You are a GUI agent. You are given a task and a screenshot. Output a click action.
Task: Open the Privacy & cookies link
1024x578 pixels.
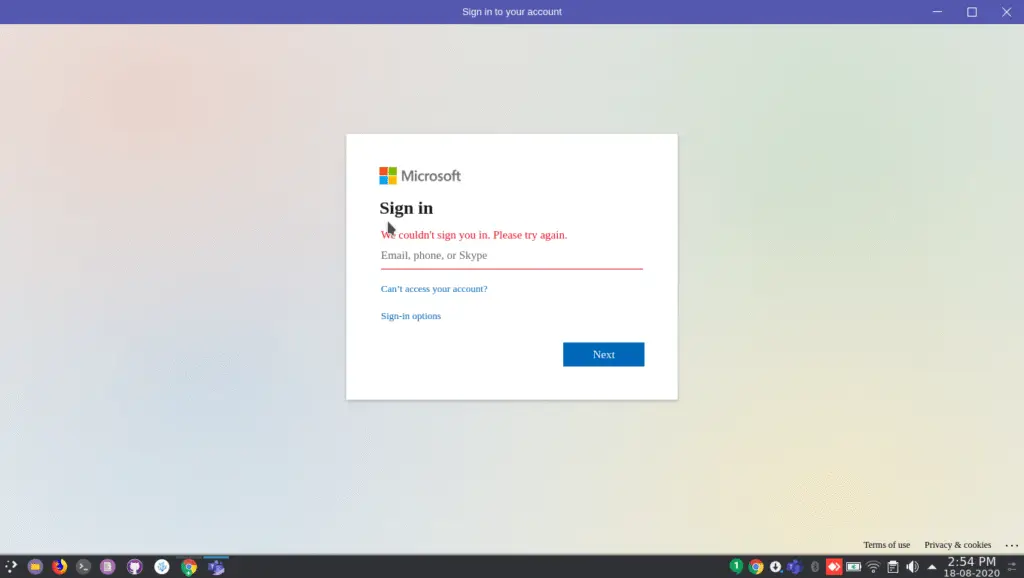coord(957,545)
